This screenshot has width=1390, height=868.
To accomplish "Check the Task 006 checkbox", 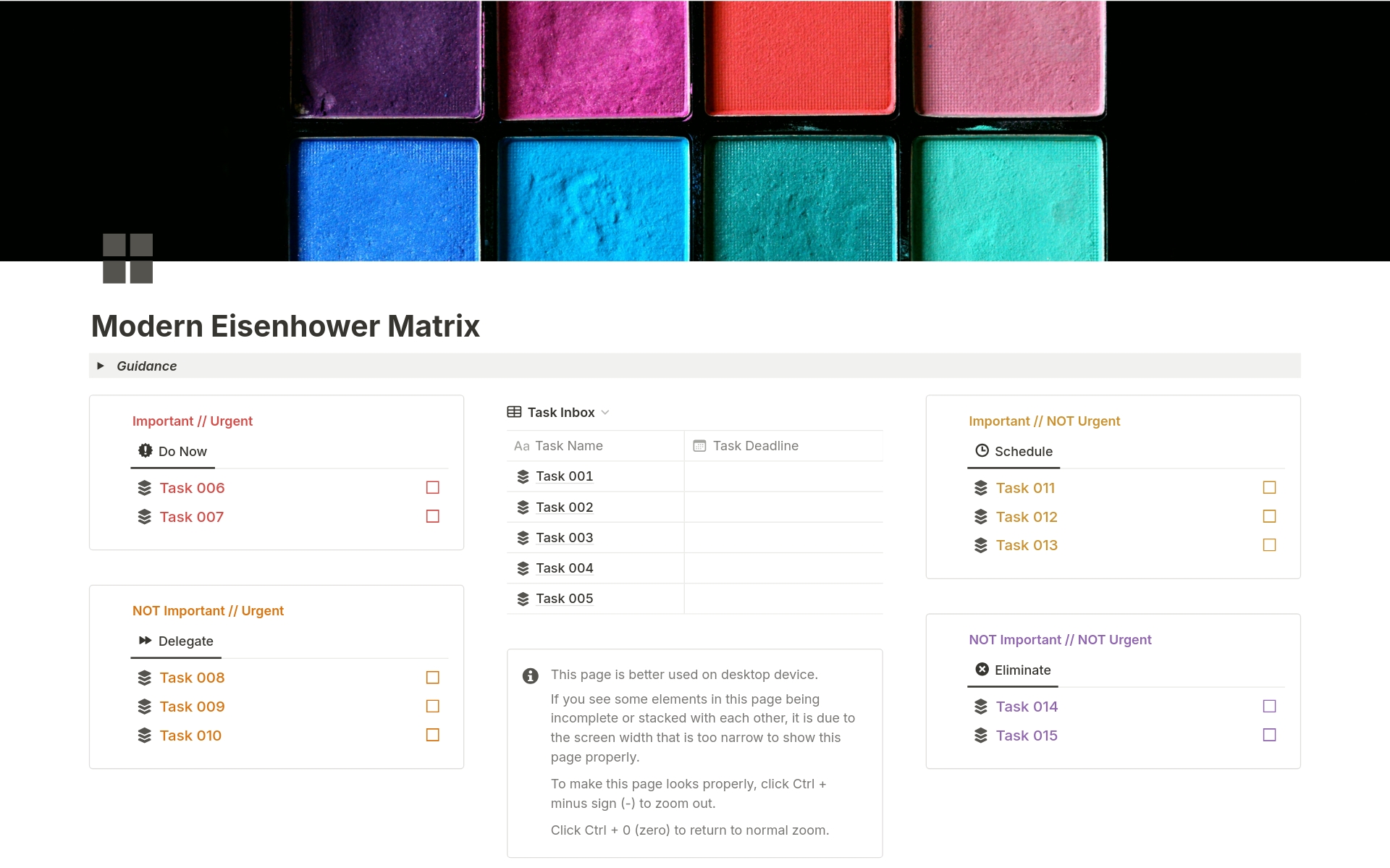I will pos(433,488).
